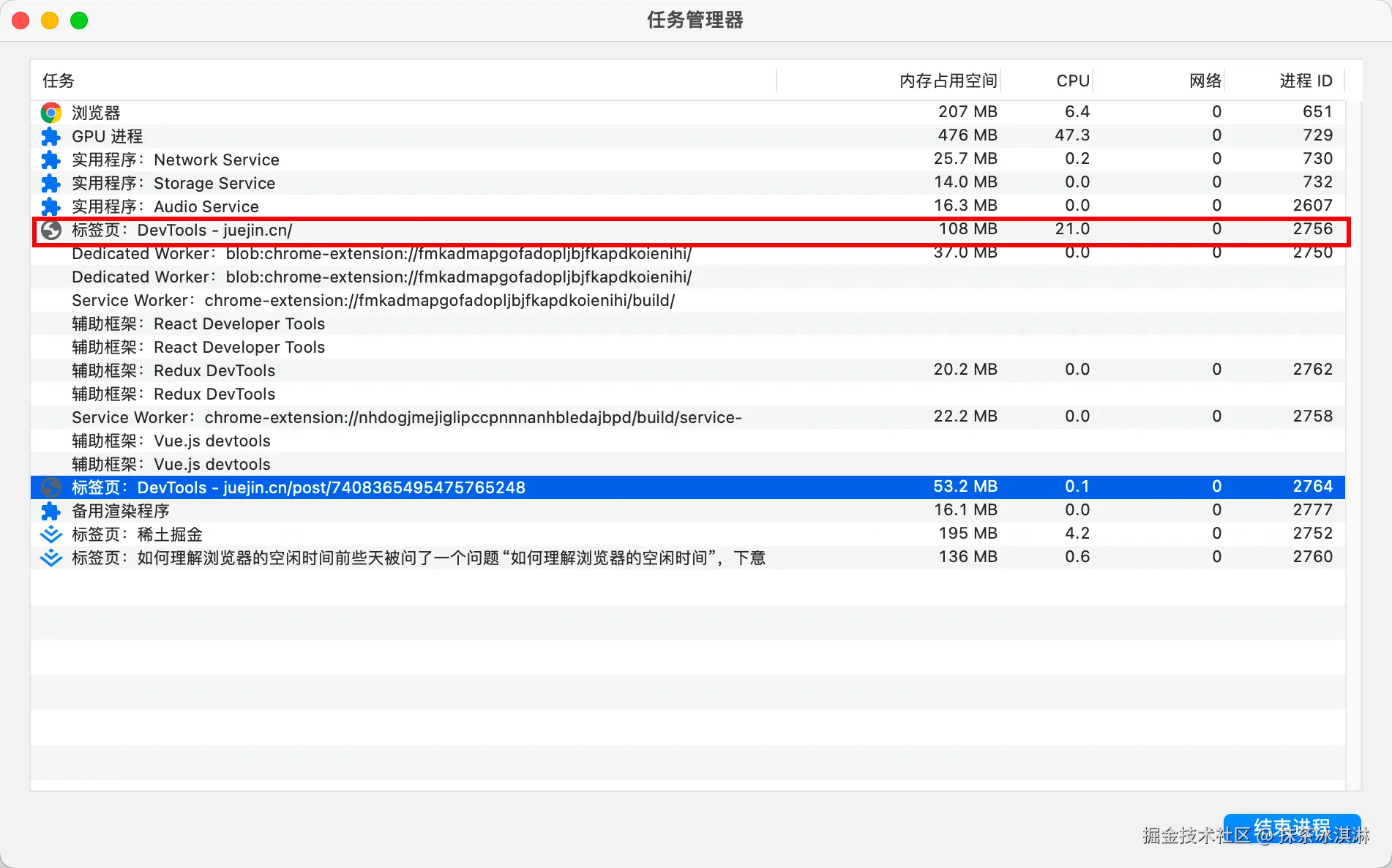Click the globe icon on the highlighted juejin.cn/post row
The image size is (1392, 868).
50,487
